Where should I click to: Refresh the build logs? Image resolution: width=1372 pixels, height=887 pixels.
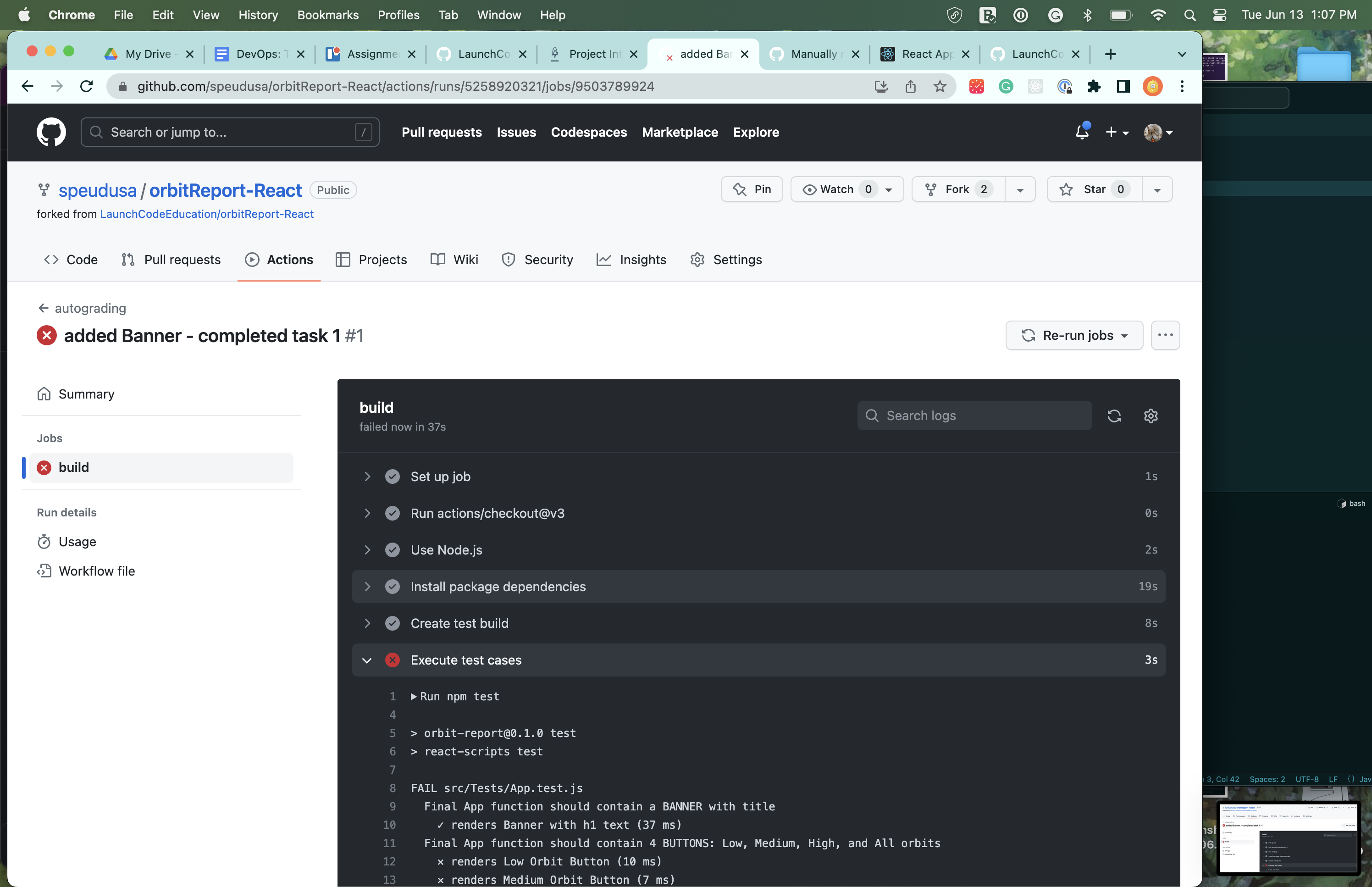pyautogui.click(x=1113, y=416)
